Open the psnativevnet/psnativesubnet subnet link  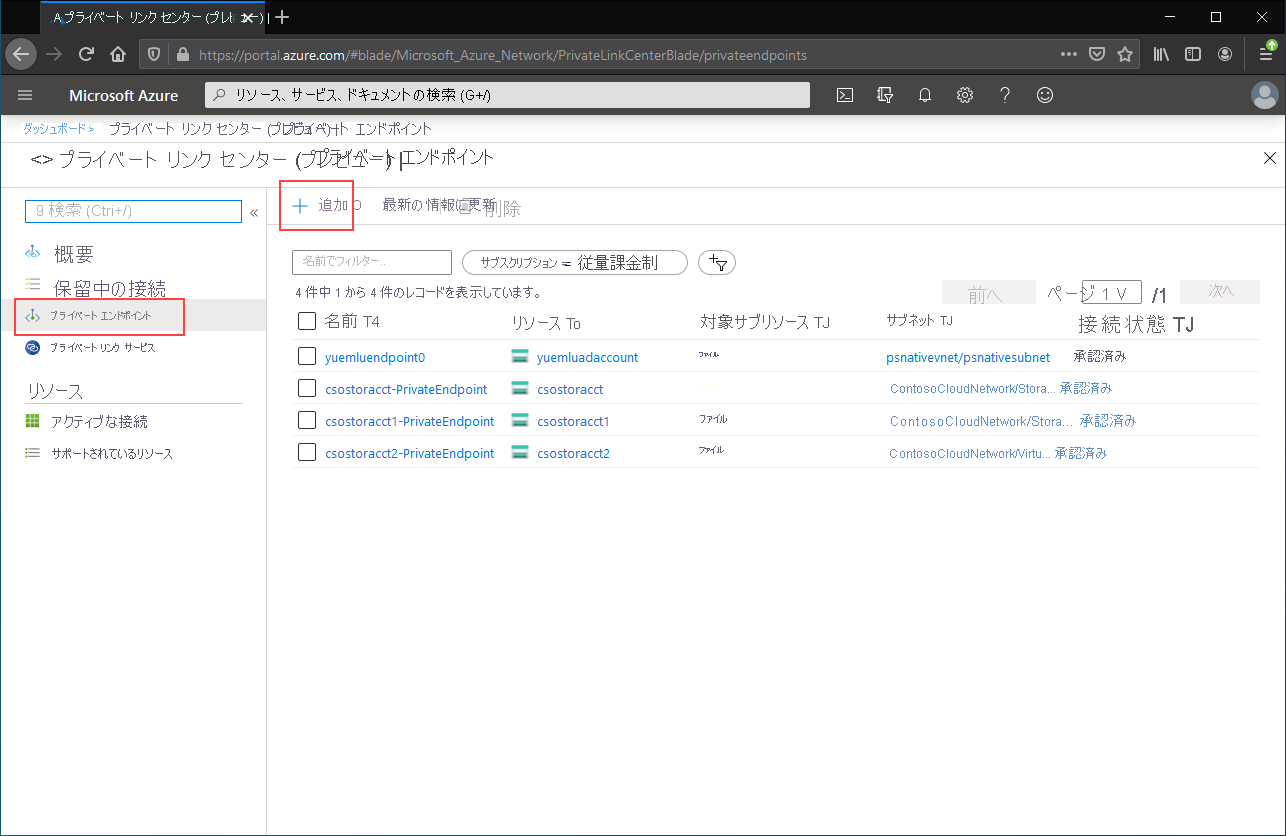pos(968,357)
